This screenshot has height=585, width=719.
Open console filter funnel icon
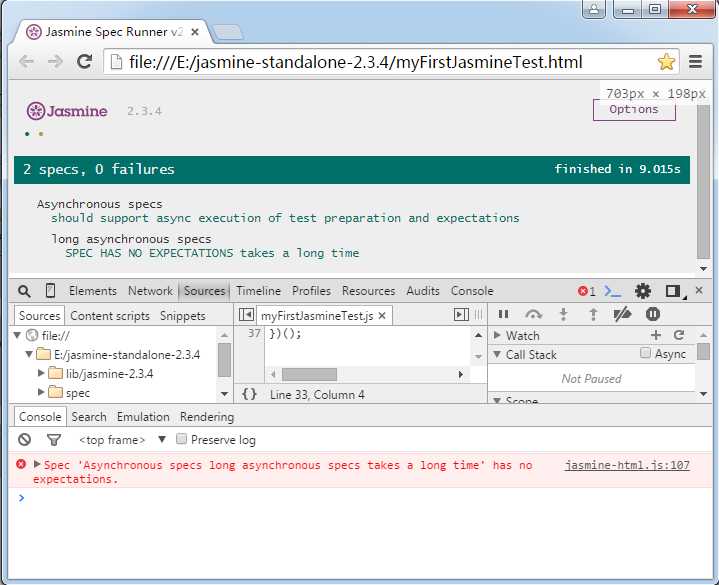point(54,440)
